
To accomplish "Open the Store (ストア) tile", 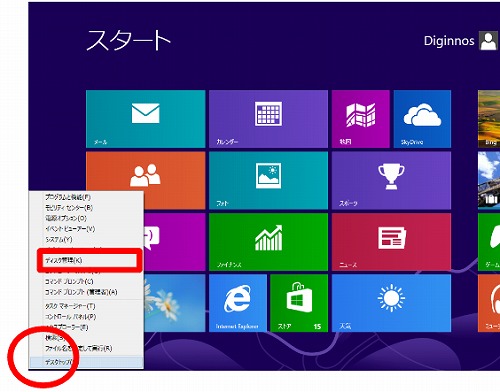I will pos(299,303).
